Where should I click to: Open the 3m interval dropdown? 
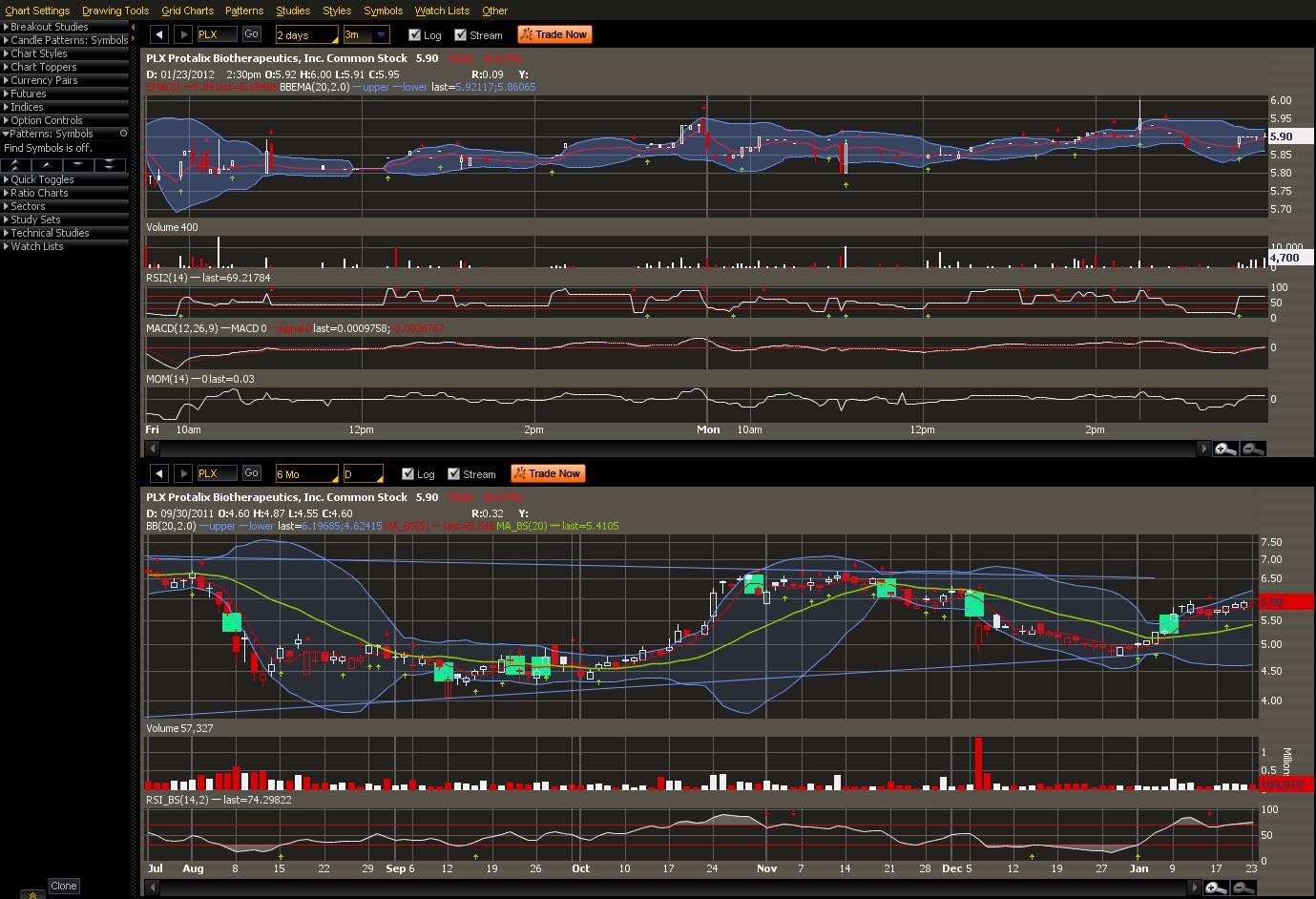tap(381, 35)
